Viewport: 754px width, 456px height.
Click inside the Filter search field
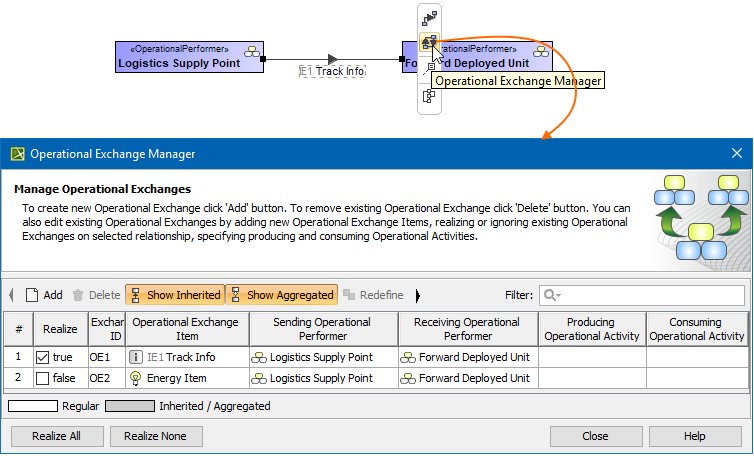click(642, 295)
